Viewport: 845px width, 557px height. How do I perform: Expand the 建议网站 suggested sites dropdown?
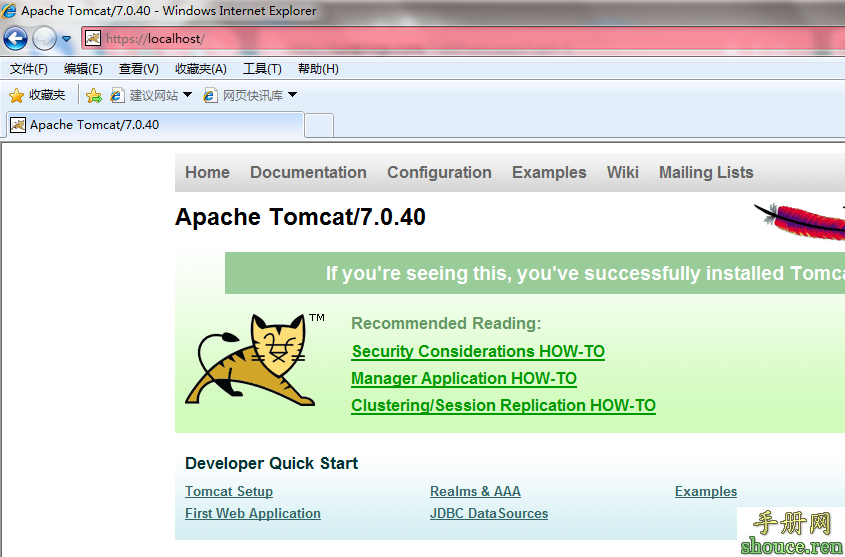click(x=187, y=95)
